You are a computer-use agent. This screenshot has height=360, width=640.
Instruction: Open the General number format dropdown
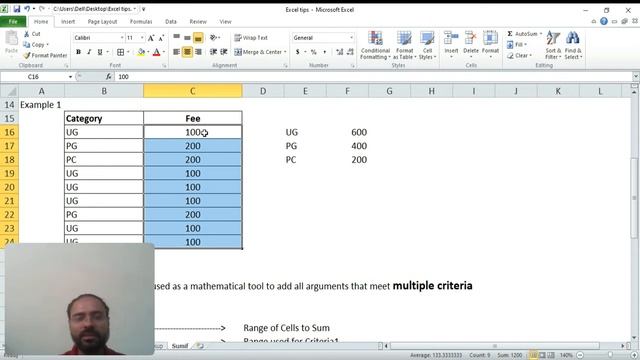coord(351,38)
